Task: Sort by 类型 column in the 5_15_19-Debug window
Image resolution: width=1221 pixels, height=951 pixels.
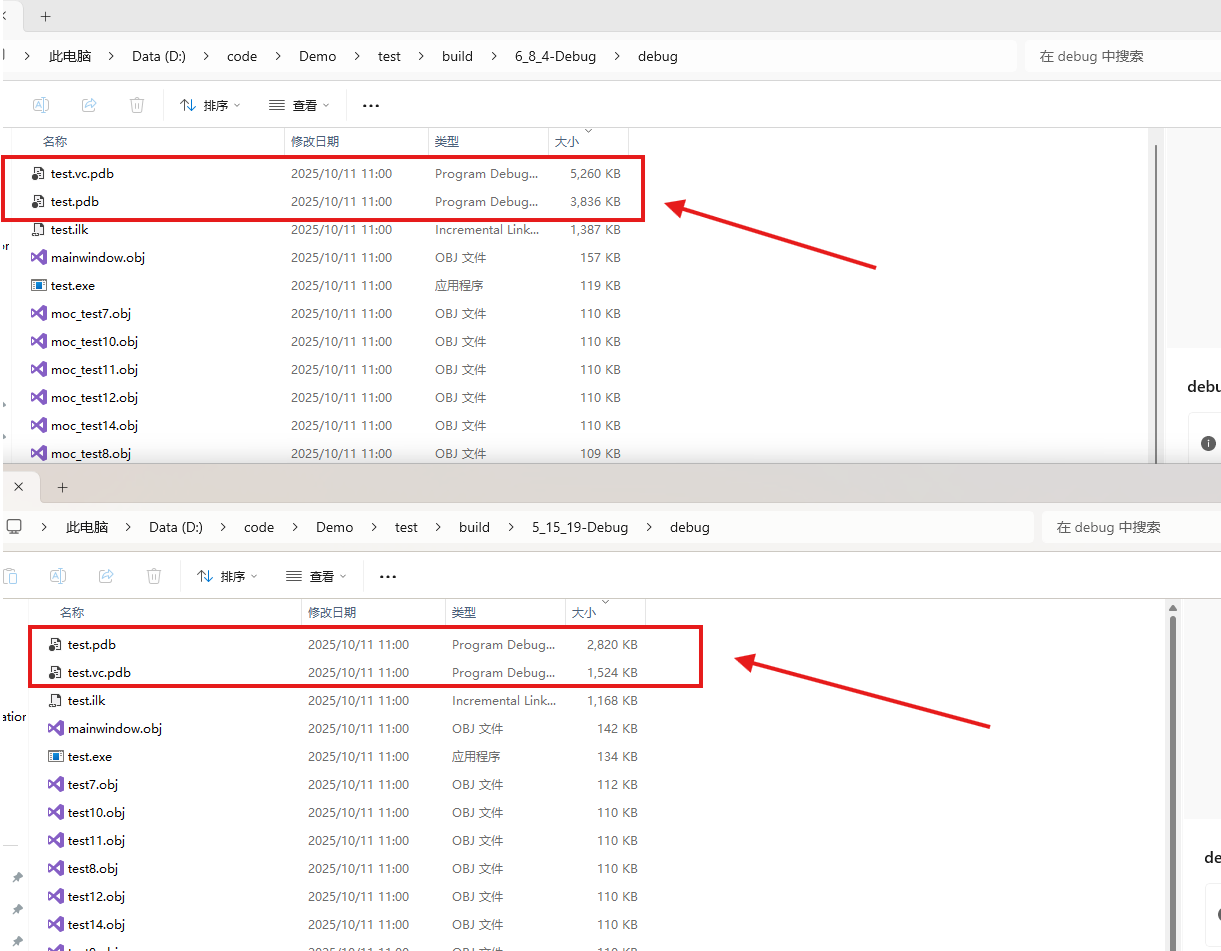Action: (464, 612)
